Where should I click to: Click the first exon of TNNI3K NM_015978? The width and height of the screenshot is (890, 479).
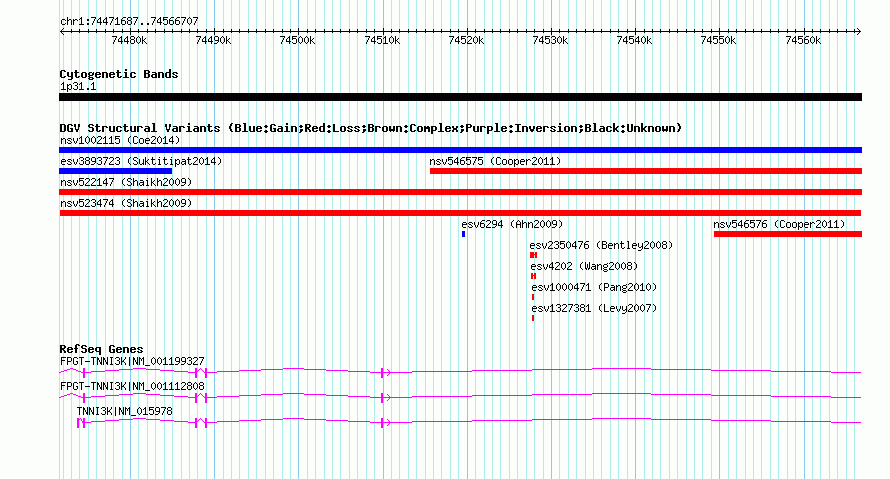80,423
